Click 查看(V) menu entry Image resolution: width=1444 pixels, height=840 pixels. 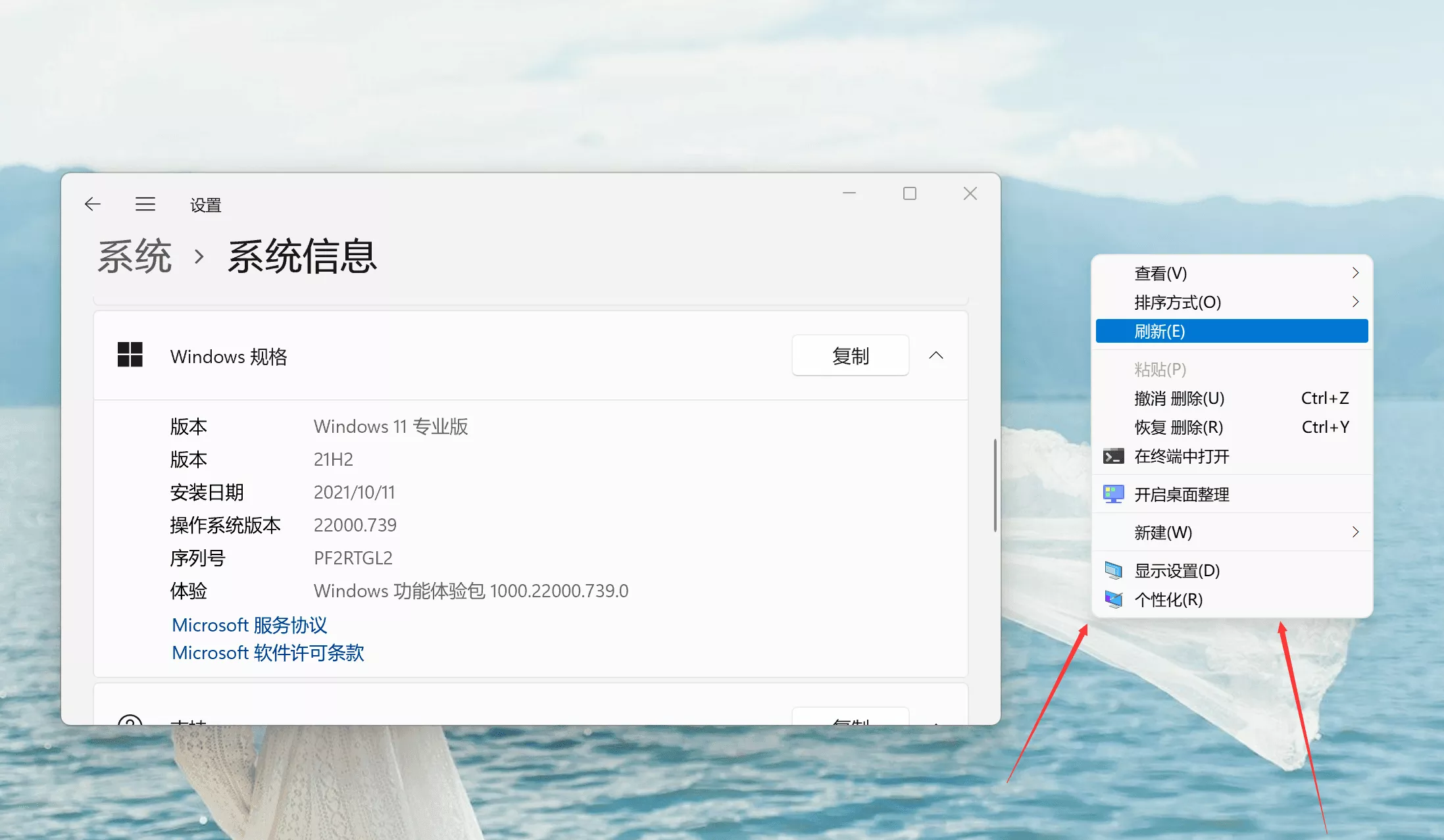tap(1232, 273)
